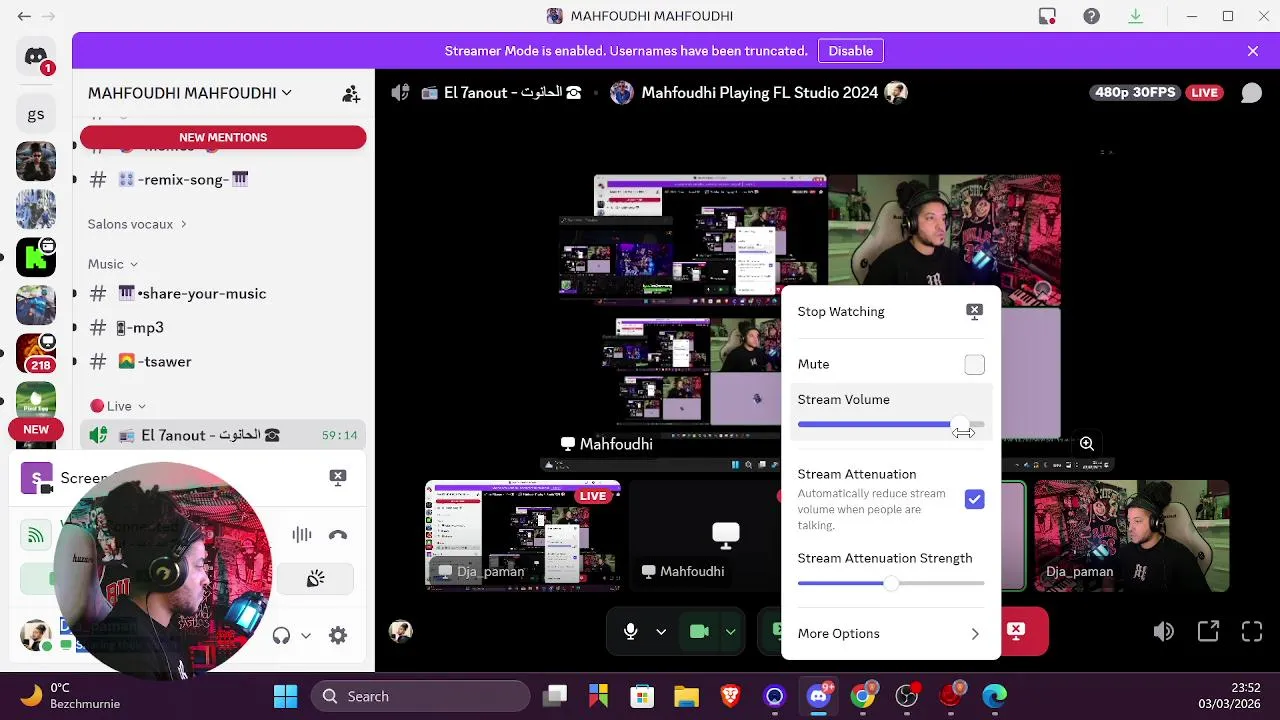This screenshot has height=720, width=1280.
Task: Open voice connection signal details icon
Action: pyautogui.click(x=36, y=535)
